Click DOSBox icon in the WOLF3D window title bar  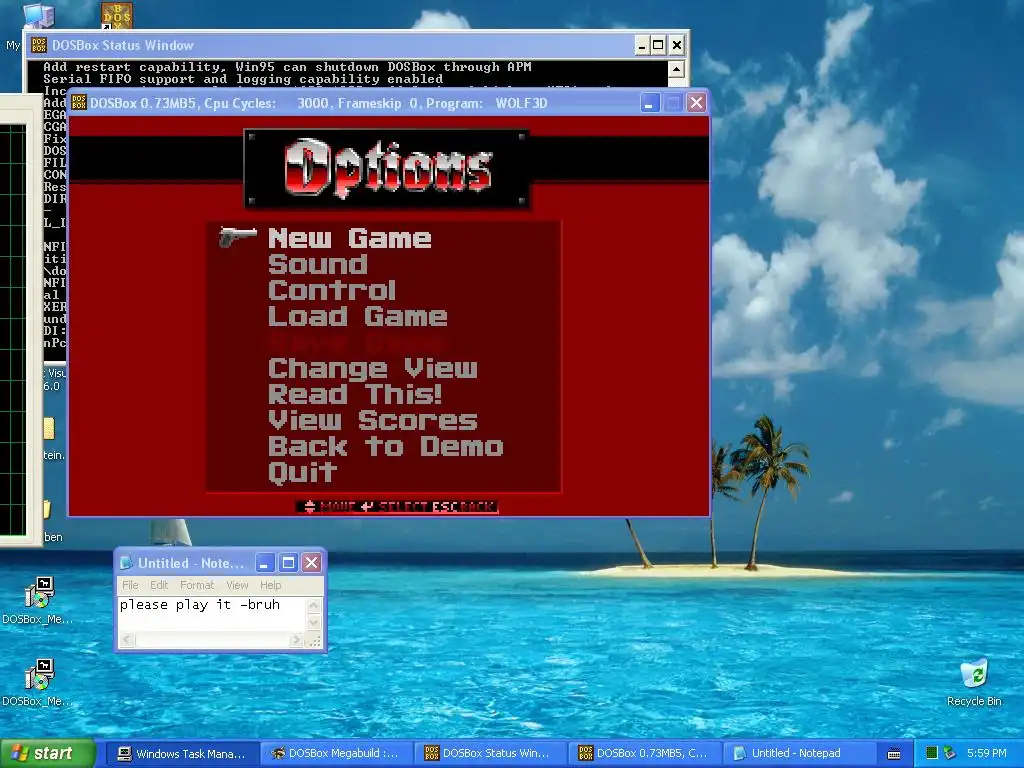79,103
